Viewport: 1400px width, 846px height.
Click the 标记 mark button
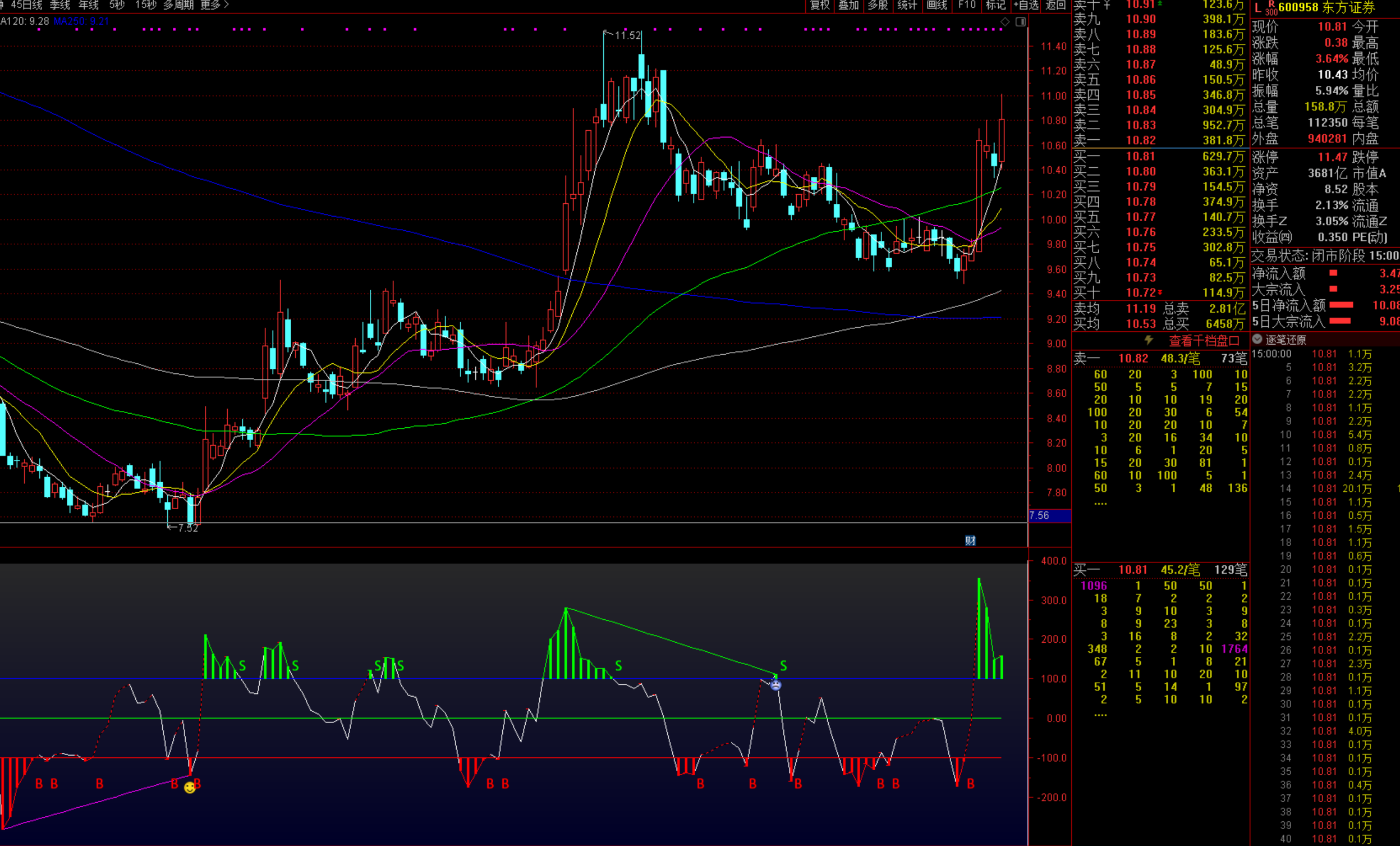[995, 5]
